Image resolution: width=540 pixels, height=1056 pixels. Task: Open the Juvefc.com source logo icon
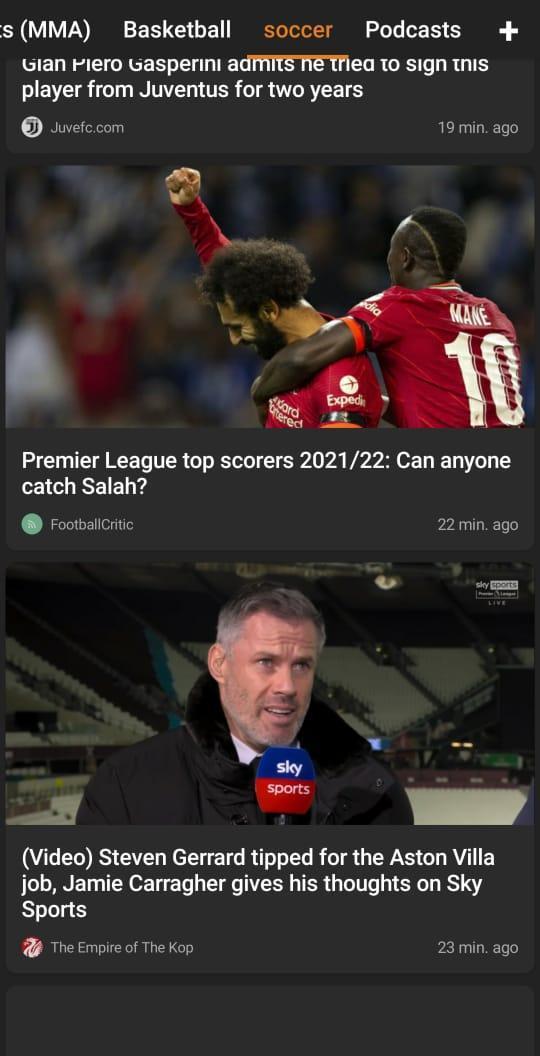[x=32, y=127]
